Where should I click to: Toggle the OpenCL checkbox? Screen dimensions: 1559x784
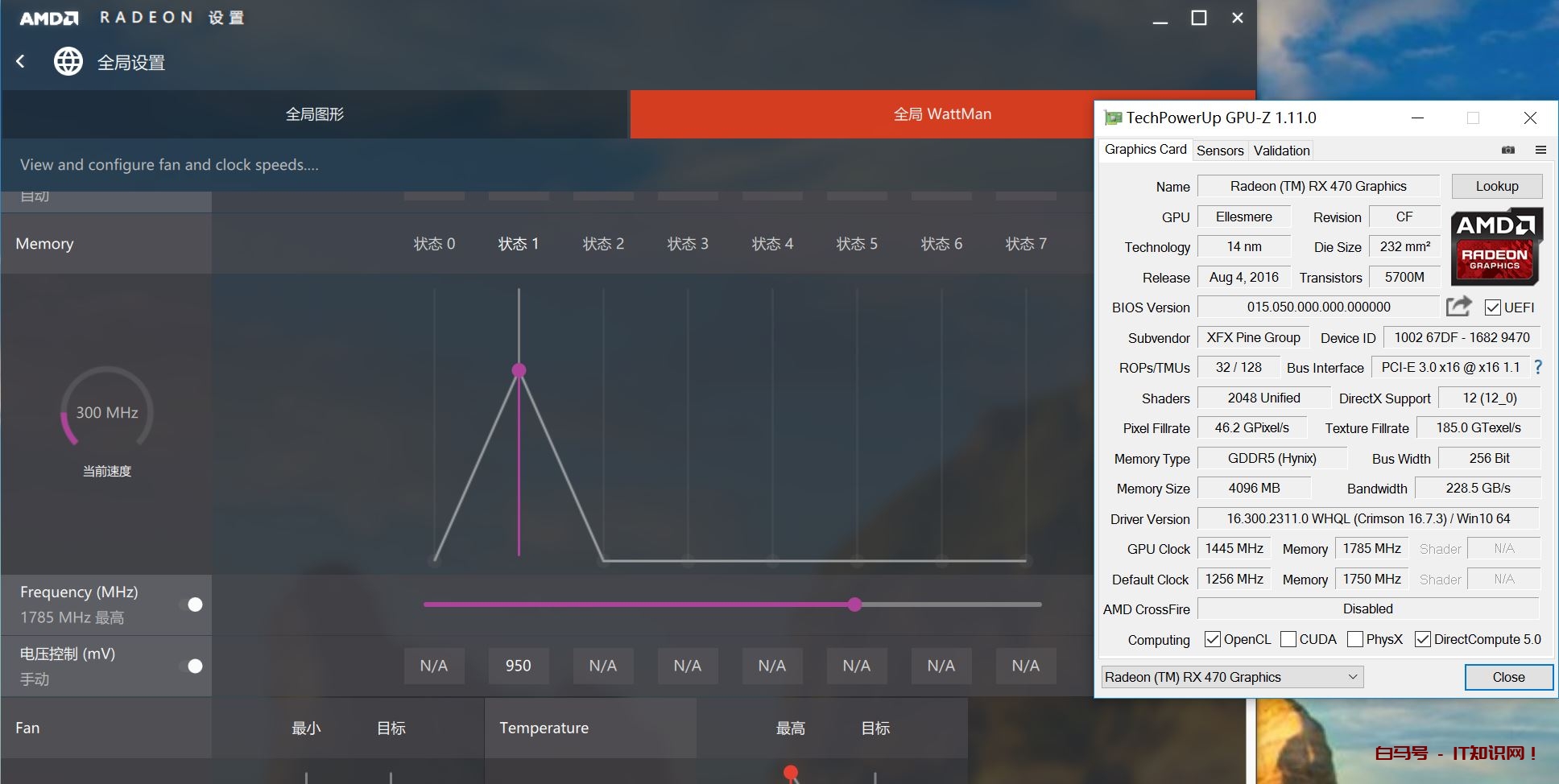click(1212, 639)
